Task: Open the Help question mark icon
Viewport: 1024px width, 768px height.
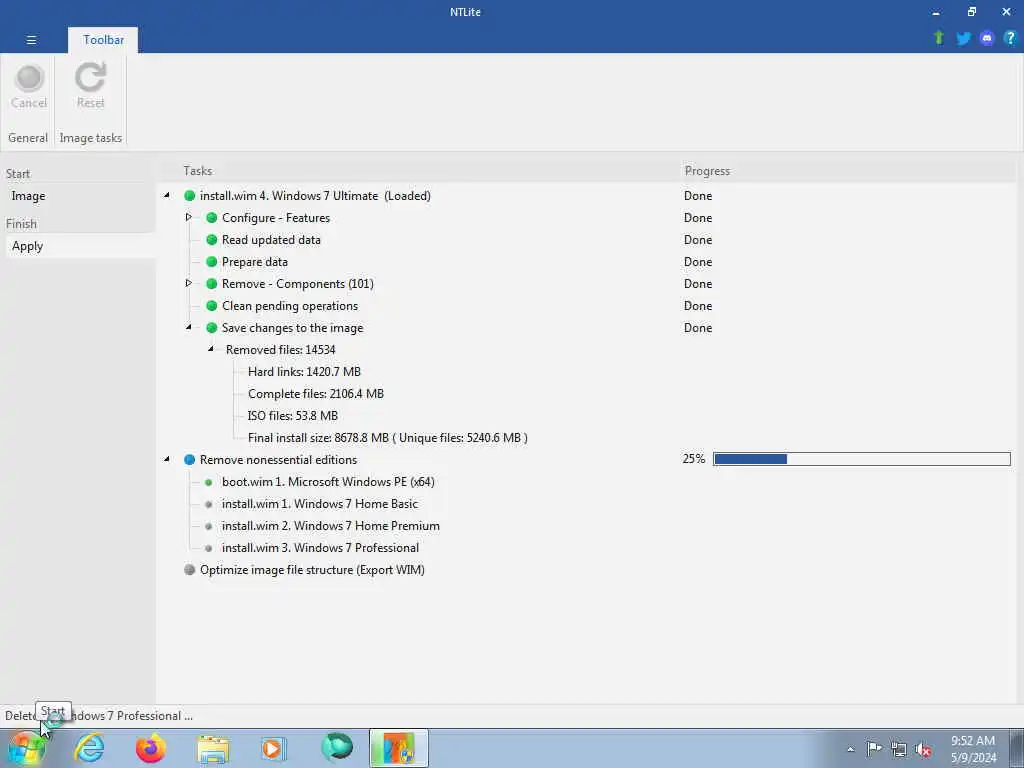Action: [x=1010, y=39]
